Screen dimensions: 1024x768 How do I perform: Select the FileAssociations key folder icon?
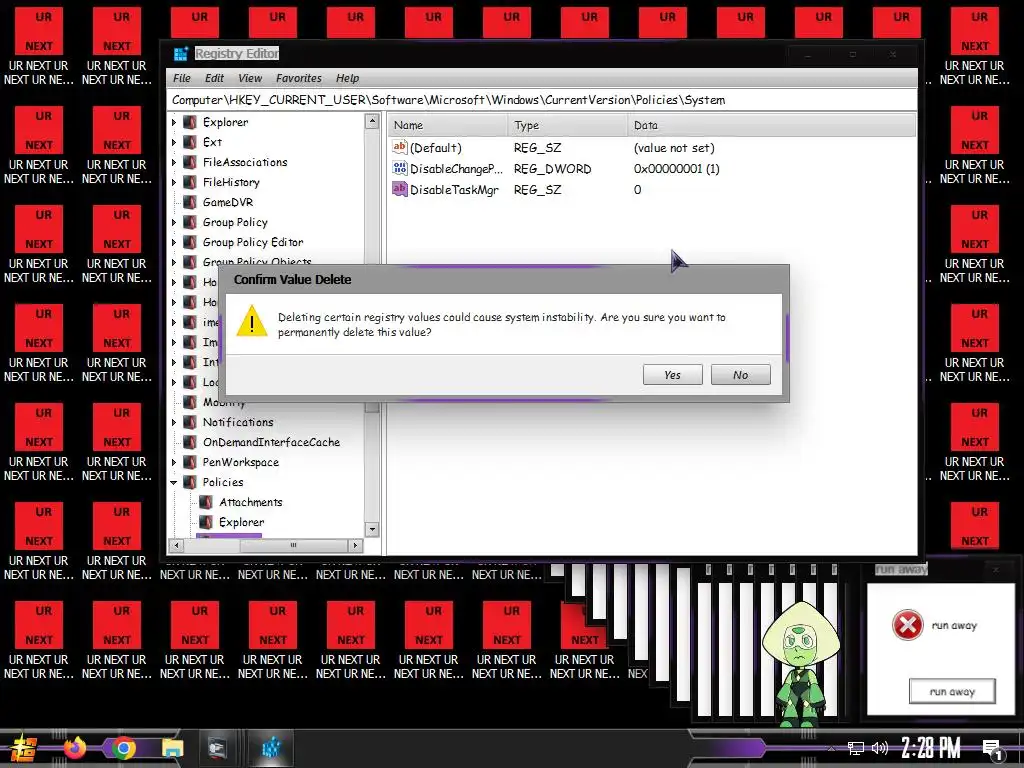click(x=190, y=162)
